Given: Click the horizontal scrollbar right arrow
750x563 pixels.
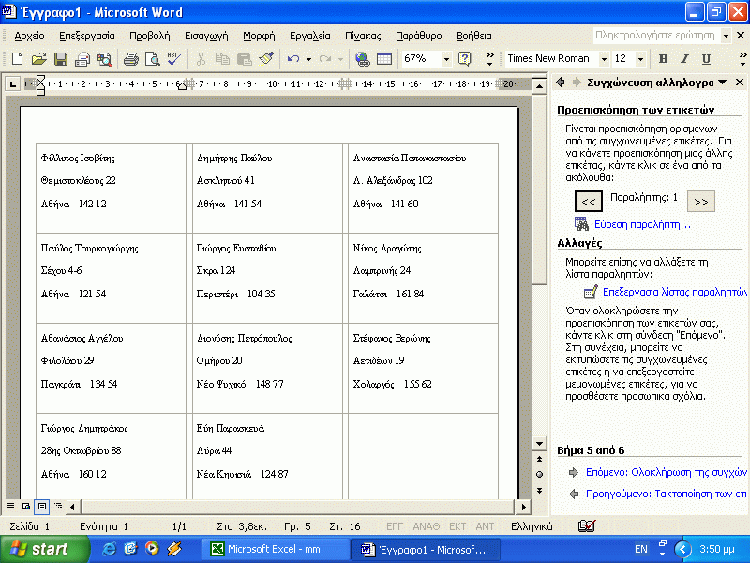Looking at the screenshot, I should 523,506.
